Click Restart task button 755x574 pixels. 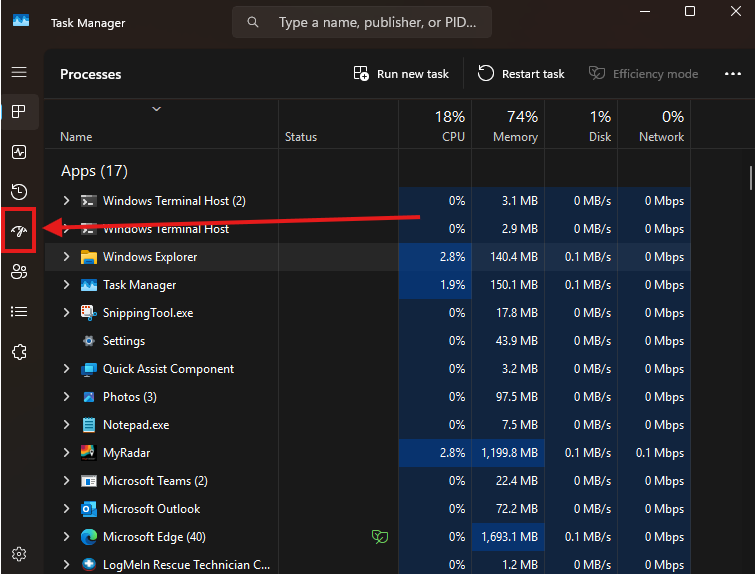tap(521, 74)
